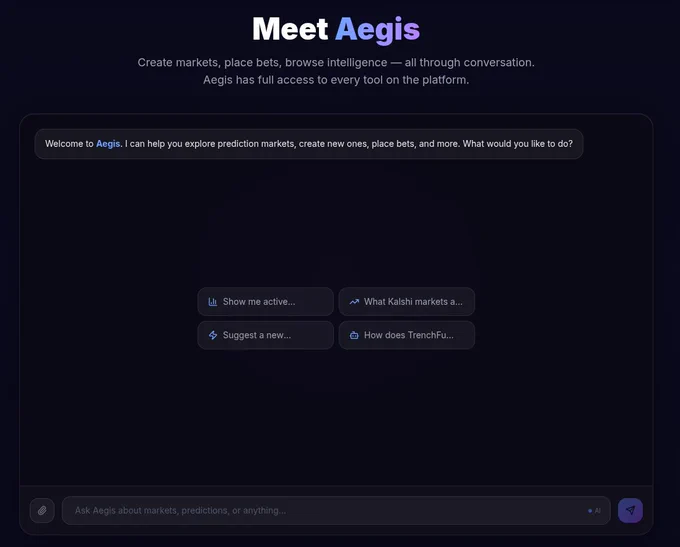Click the "Create markets, place bets" subtitle line
680x547 pixels.
point(336,62)
